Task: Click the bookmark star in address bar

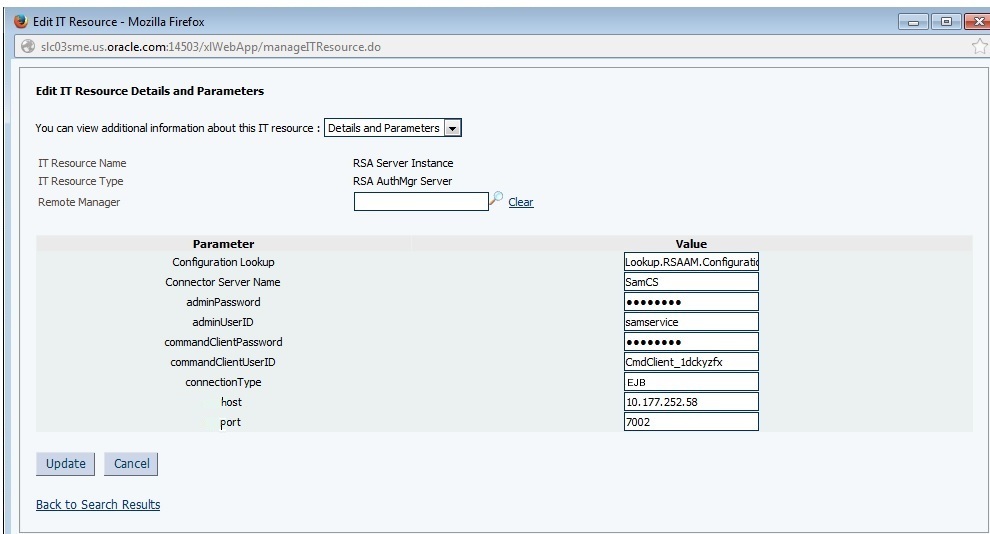Action: [x=979, y=46]
